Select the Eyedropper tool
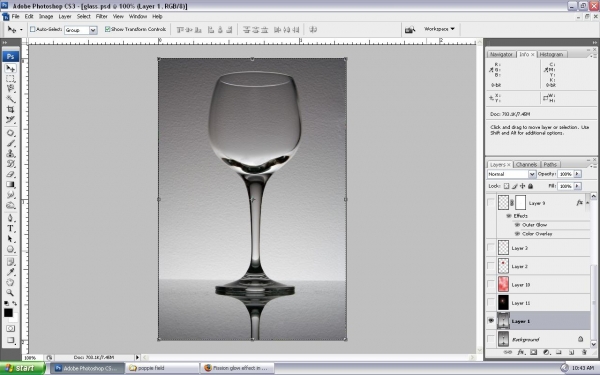 [x=10, y=272]
